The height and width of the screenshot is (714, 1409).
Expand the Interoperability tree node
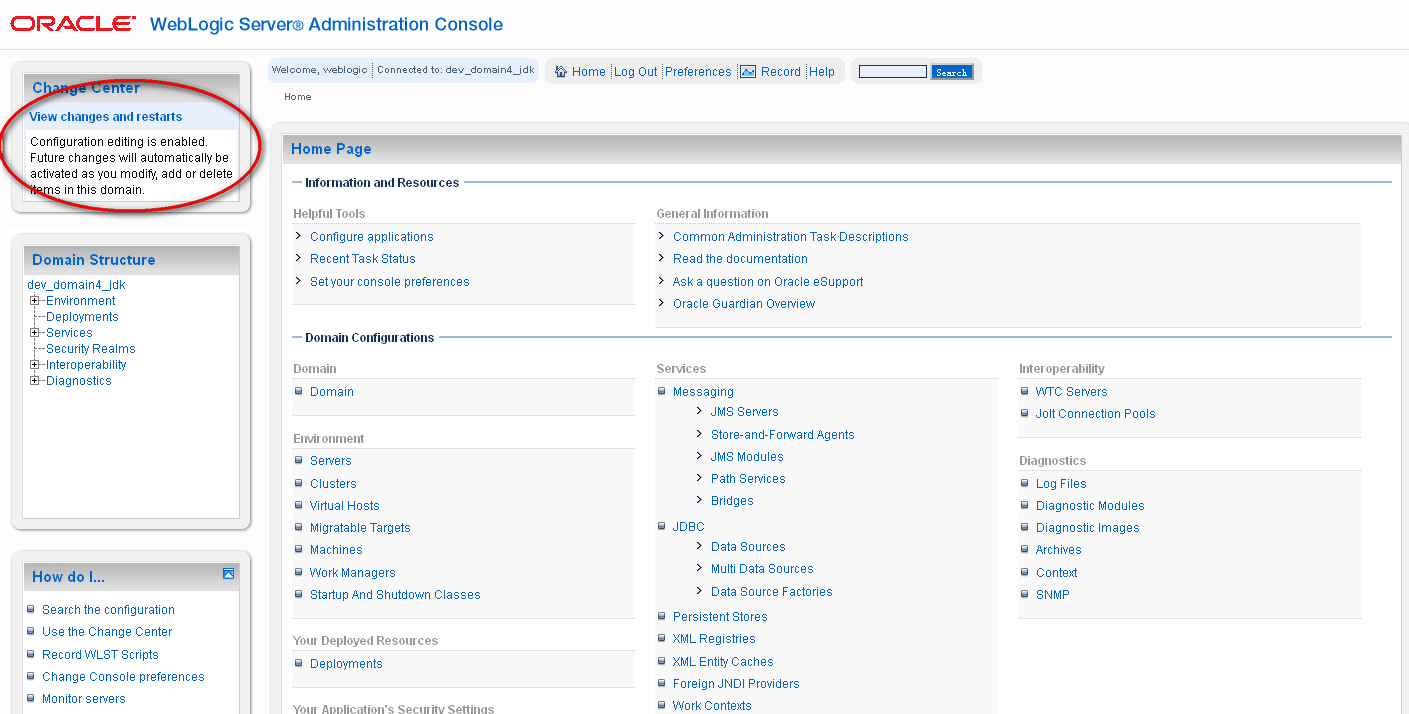(35, 365)
